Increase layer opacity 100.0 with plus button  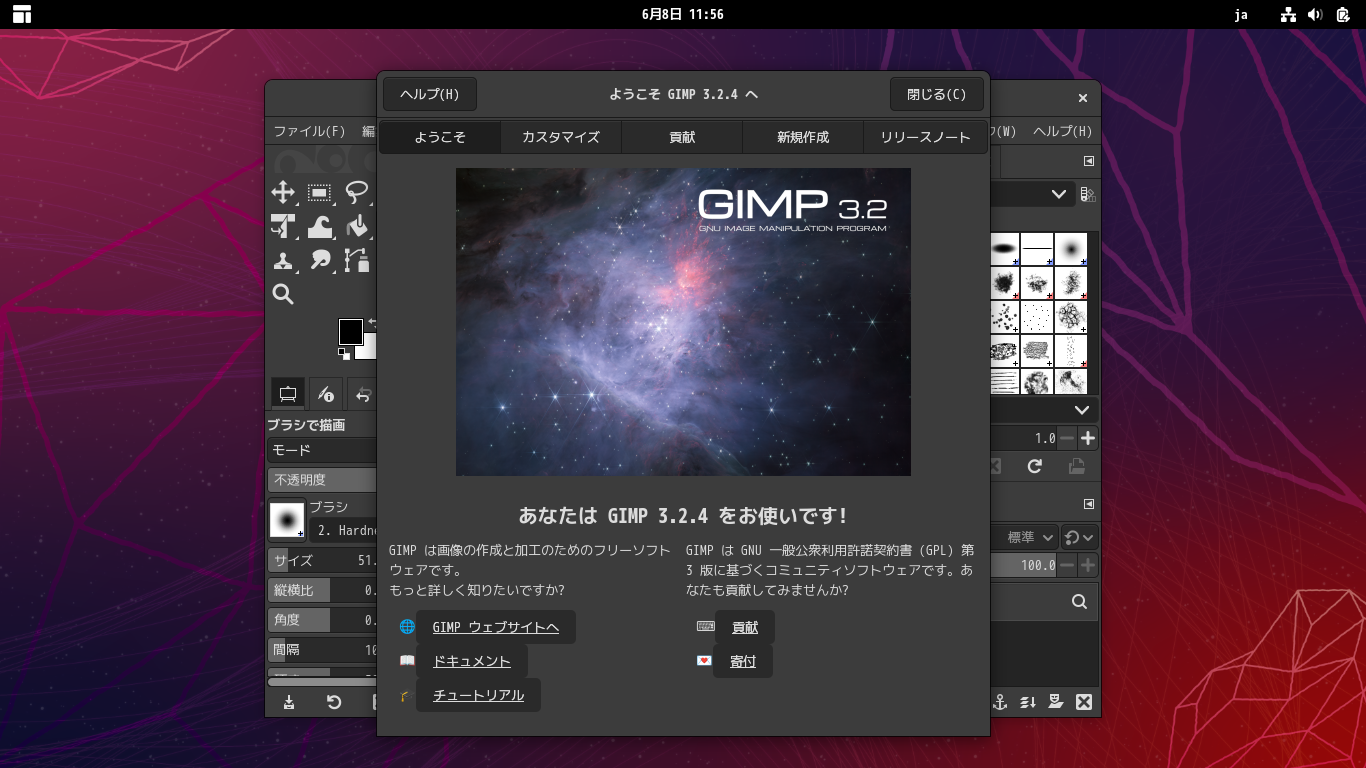click(1088, 565)
